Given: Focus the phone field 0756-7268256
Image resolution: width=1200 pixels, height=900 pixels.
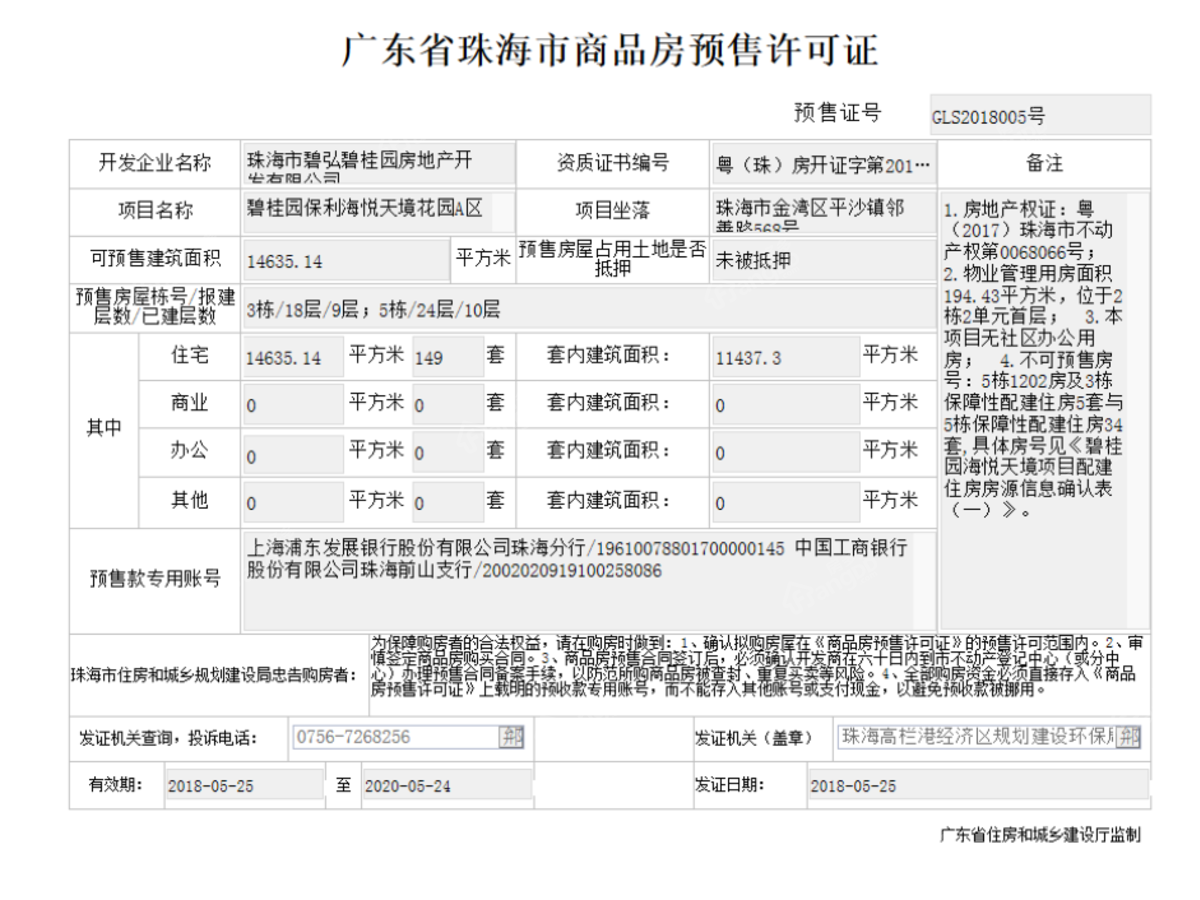Looking at the screenshot, I should [x=408, y=737].
